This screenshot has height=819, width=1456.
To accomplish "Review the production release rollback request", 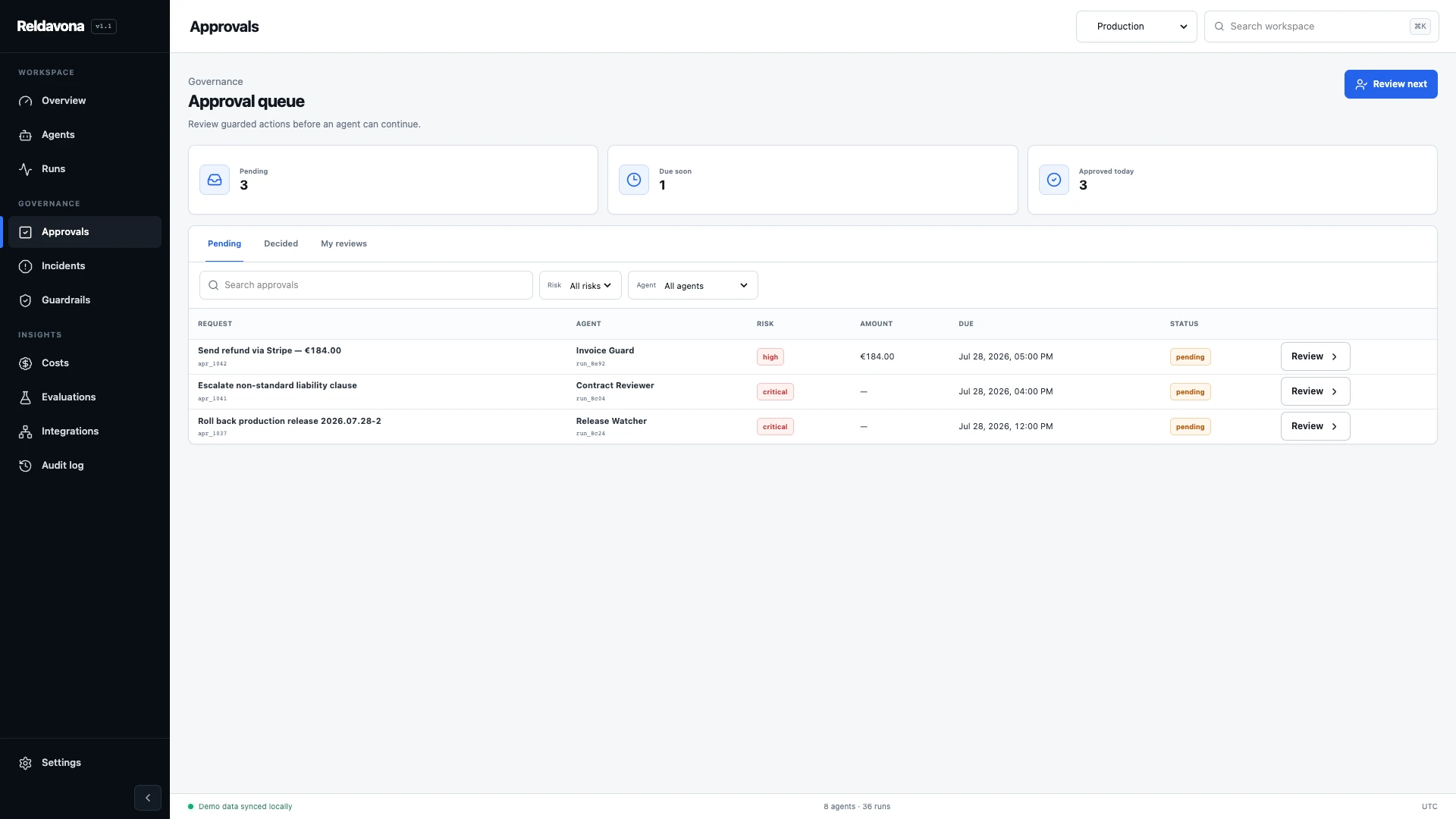I will [x=1315, y=426].
